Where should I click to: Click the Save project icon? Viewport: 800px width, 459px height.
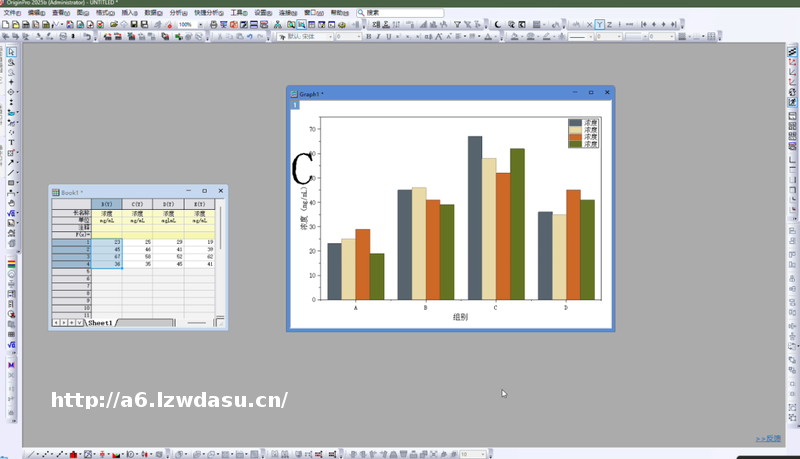[x=134, y=24]
